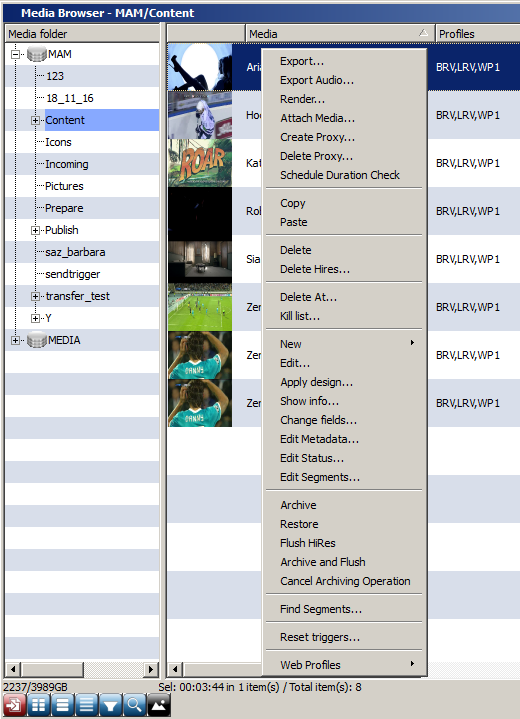Expand the MEDIA root node
520x719 pixels.
(15, 340)
